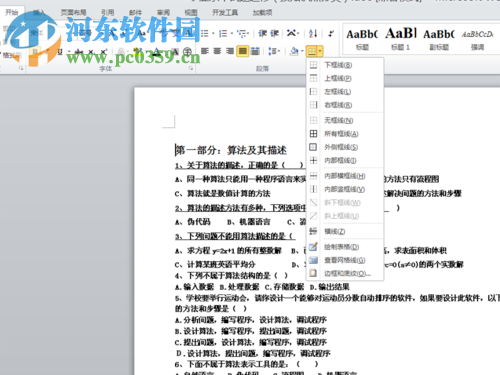Decrease the paragraph indent
500x375 pixels.
[263, 33]
